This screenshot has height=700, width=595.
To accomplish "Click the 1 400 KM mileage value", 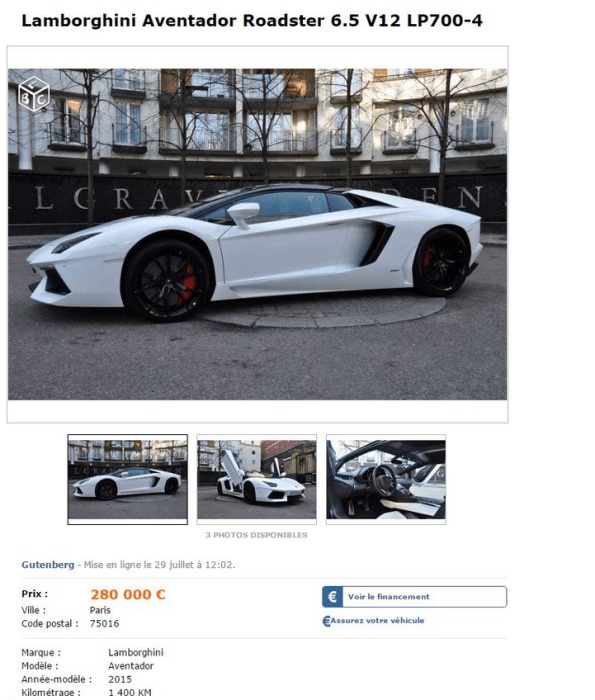I will tap(130, 693).
